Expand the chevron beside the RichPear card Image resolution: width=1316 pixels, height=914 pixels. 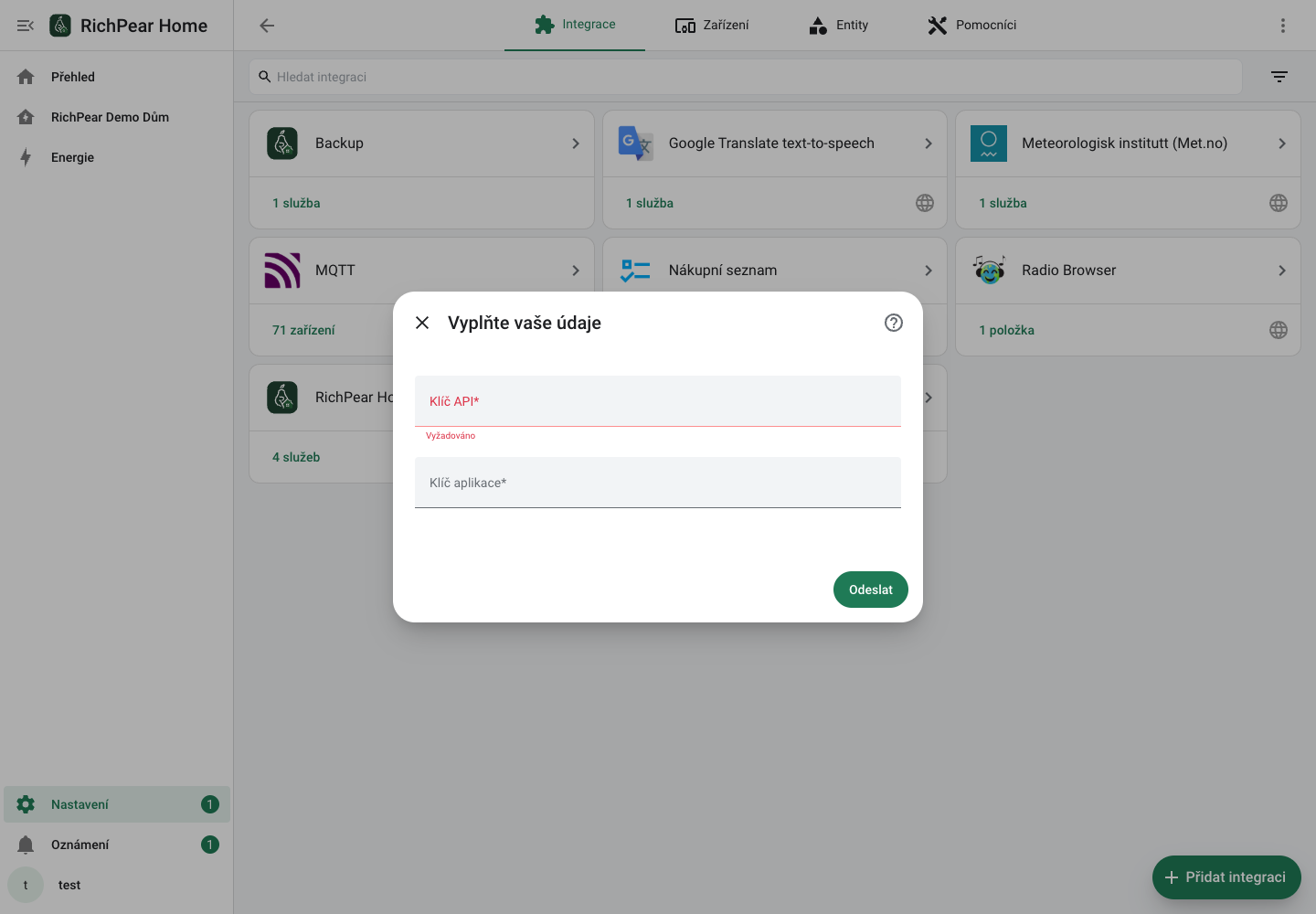coord(929,398)
